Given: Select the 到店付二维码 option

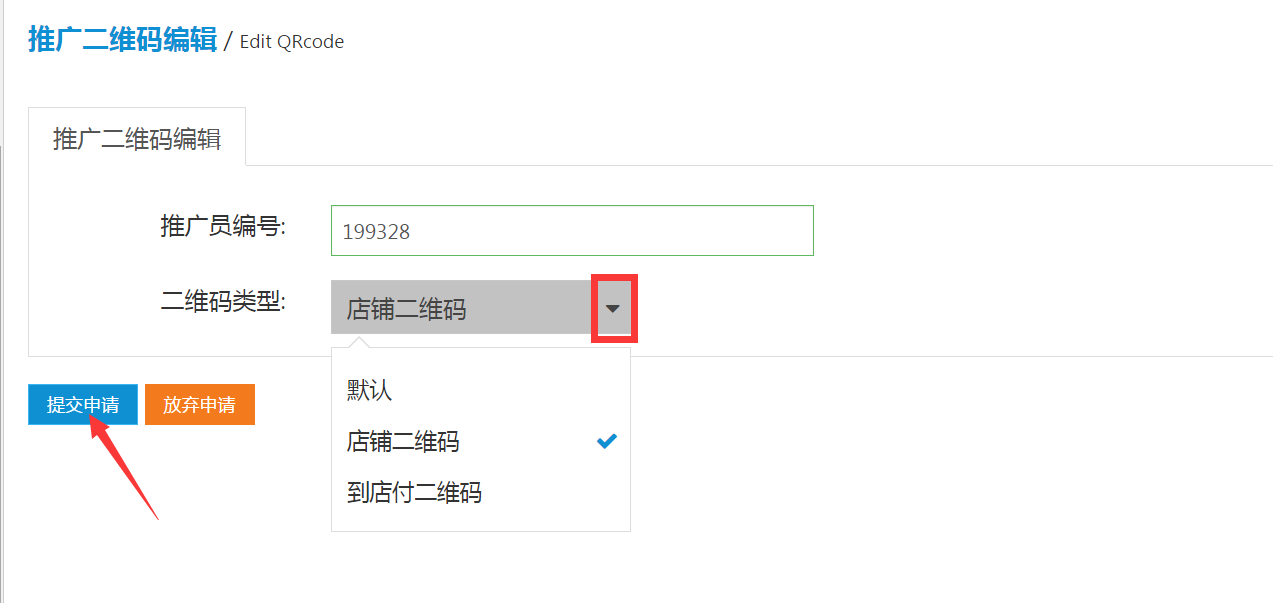Looking at the screenshot, I should pos(414,493).
